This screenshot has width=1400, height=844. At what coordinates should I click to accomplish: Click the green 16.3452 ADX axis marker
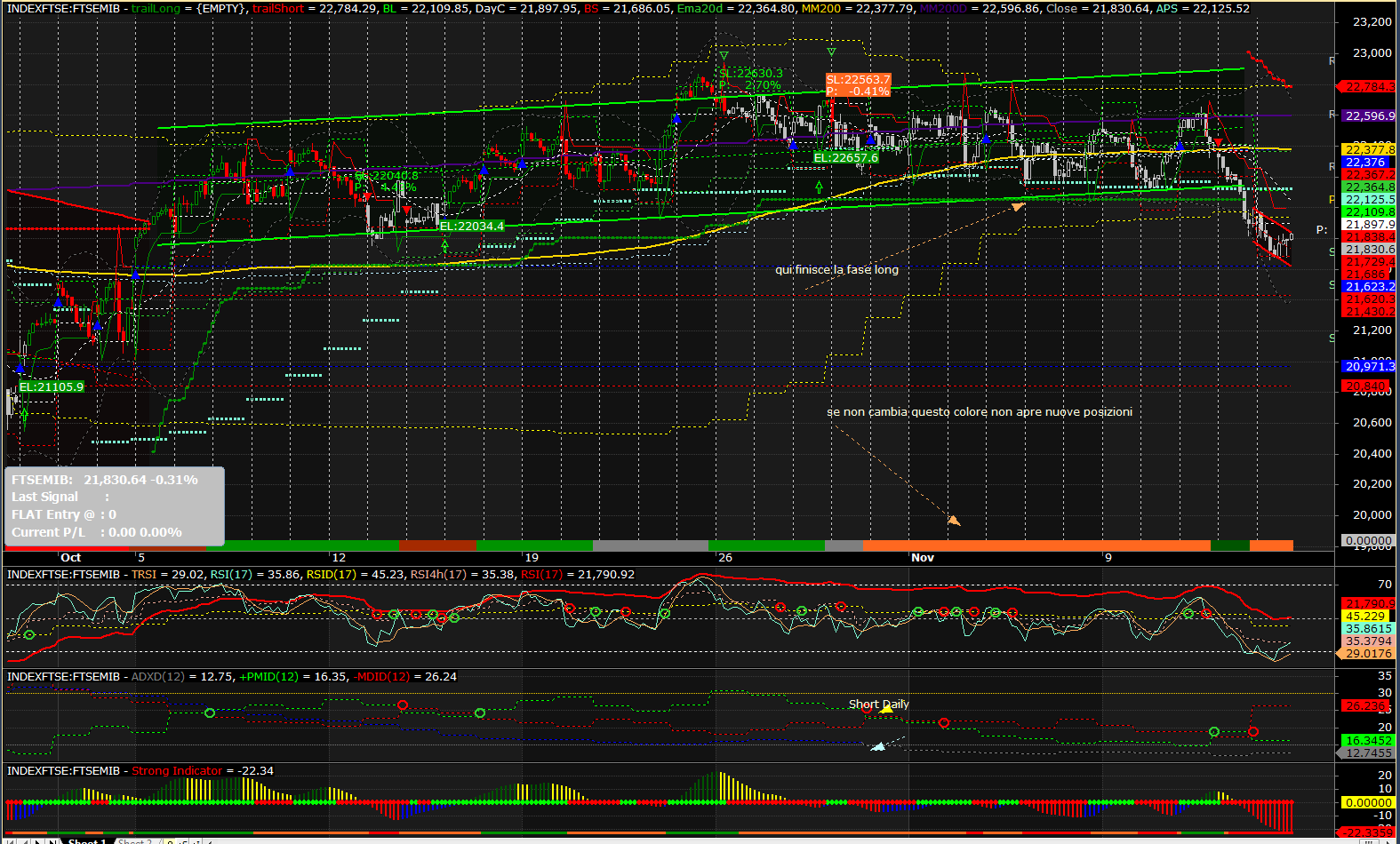coord(1368,740)
